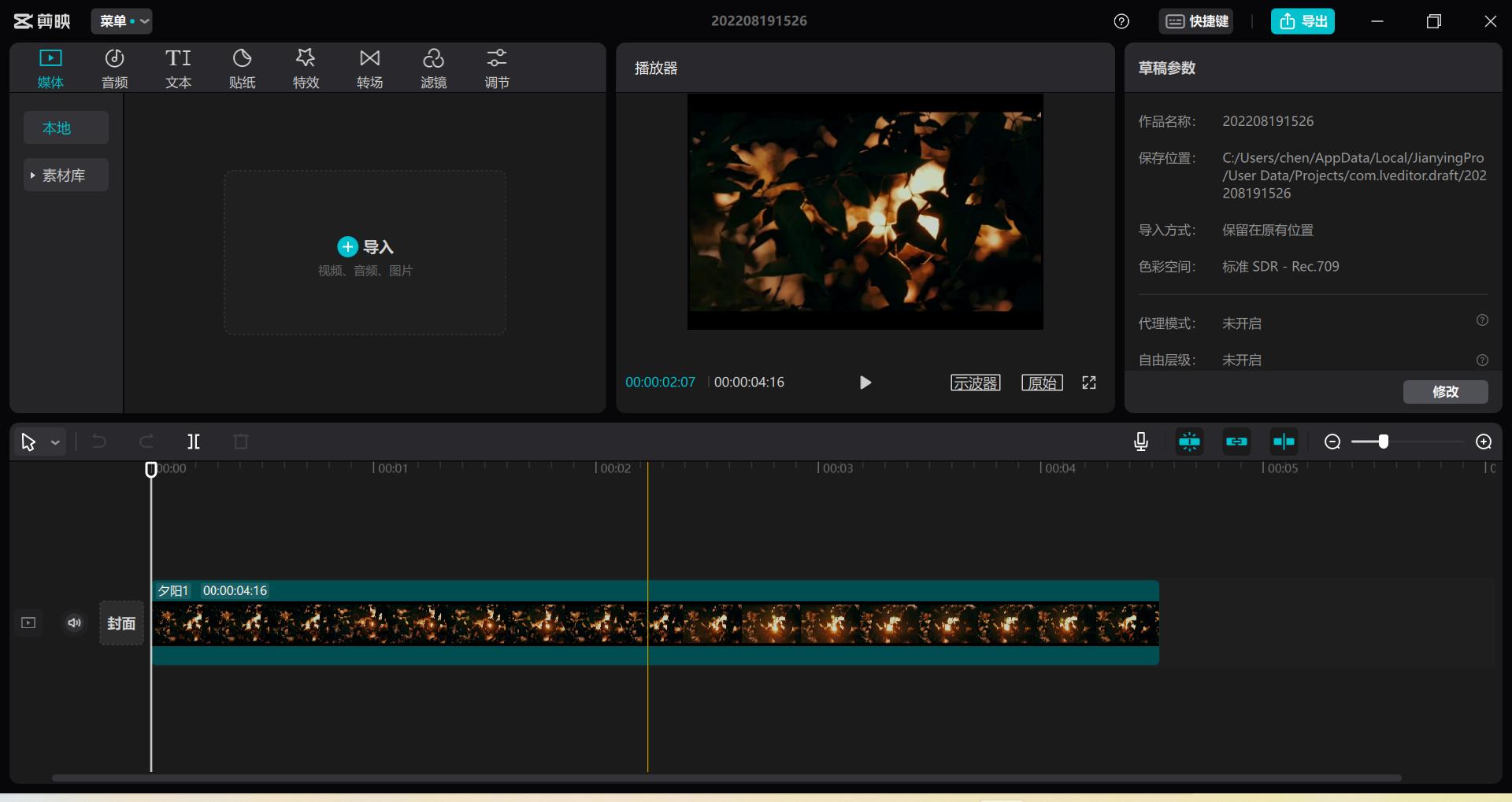Click the 修改 modify button
The width and height of the screenshot is (1512, 802).
pyautogui.click(x=1445, y=391)
